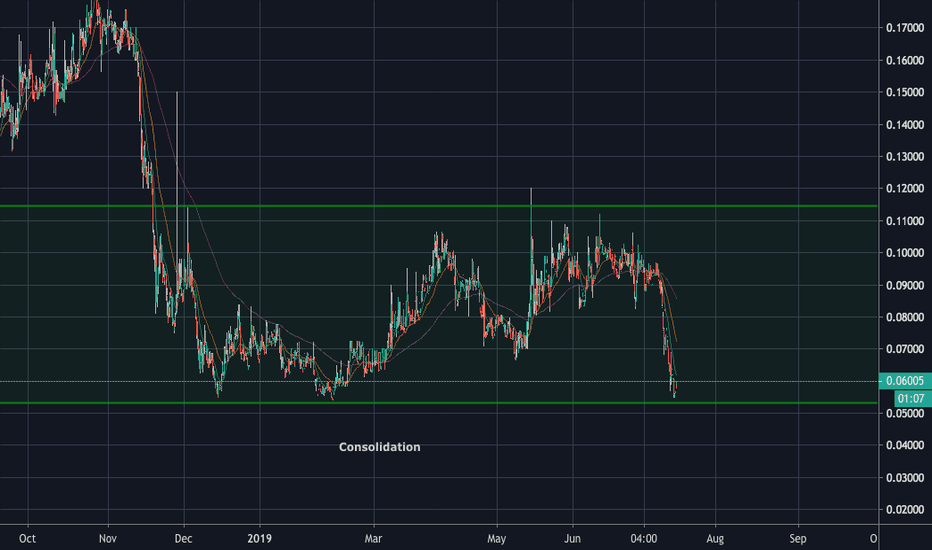Click the 0.13000 price axis label
This screenshot has height=550, width=932.
coord(905,156)
